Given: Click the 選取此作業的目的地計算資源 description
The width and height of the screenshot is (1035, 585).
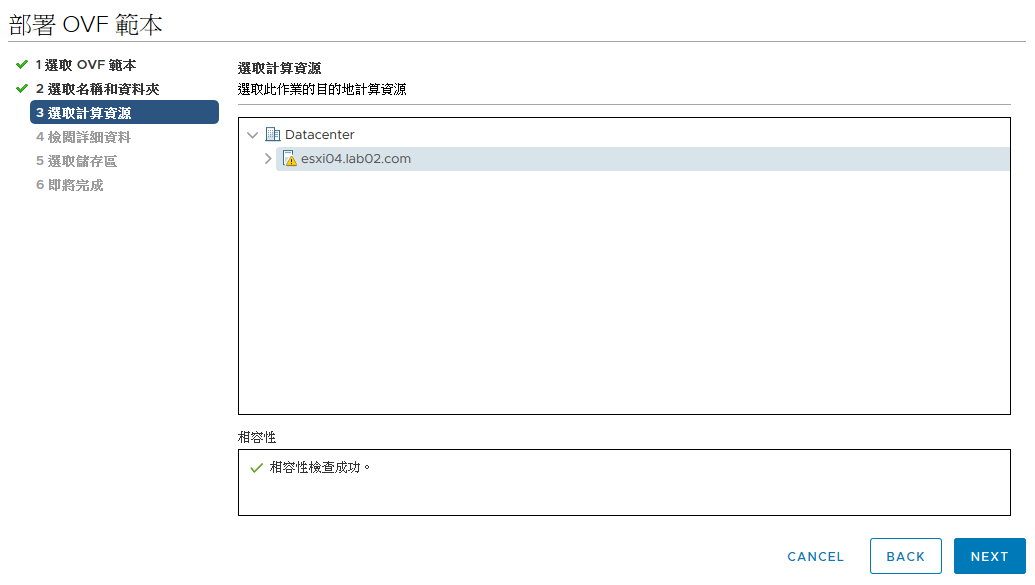Looking at the screenshot, I should 322,89.
